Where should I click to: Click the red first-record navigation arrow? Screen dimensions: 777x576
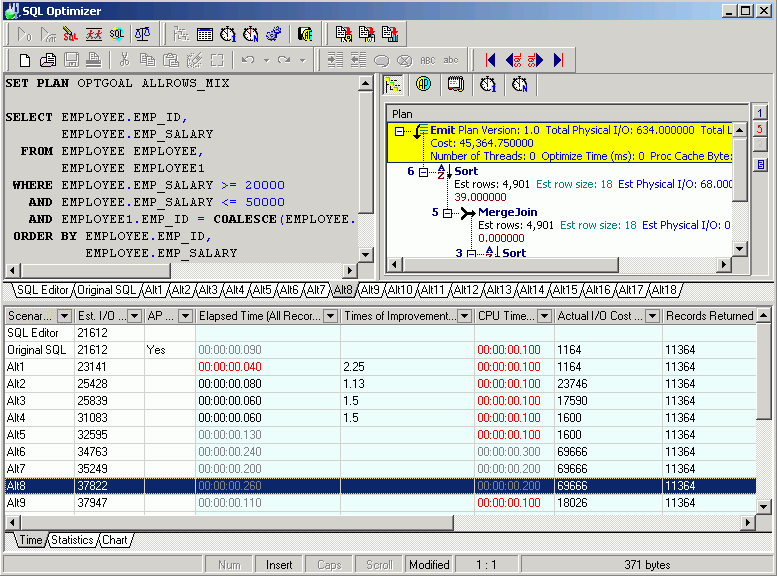[x=490, y=60]
